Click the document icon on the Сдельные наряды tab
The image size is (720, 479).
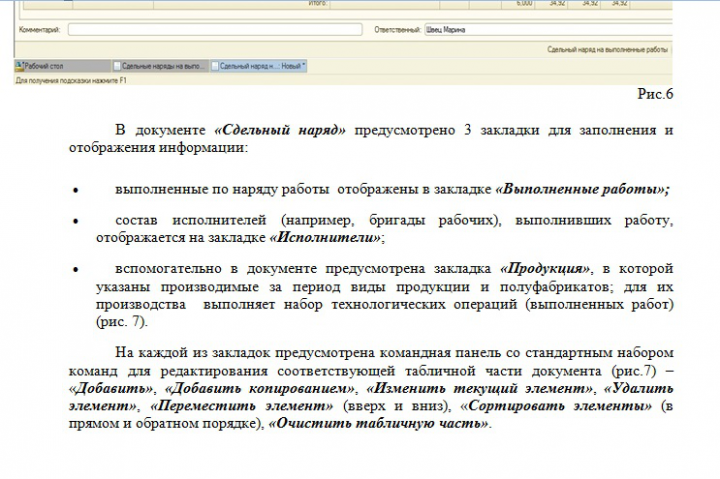[x=117, y=66]
